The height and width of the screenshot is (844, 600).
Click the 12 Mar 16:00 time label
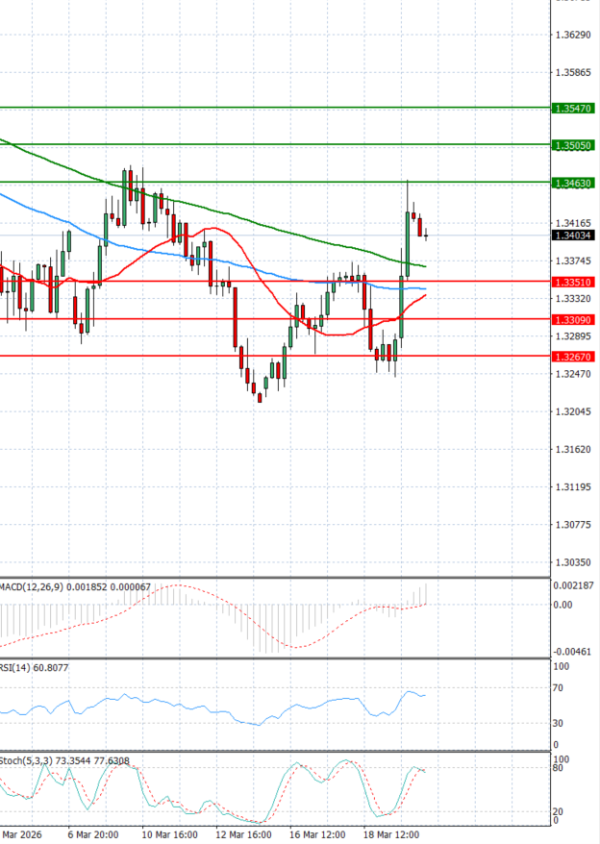coord(245,833)
